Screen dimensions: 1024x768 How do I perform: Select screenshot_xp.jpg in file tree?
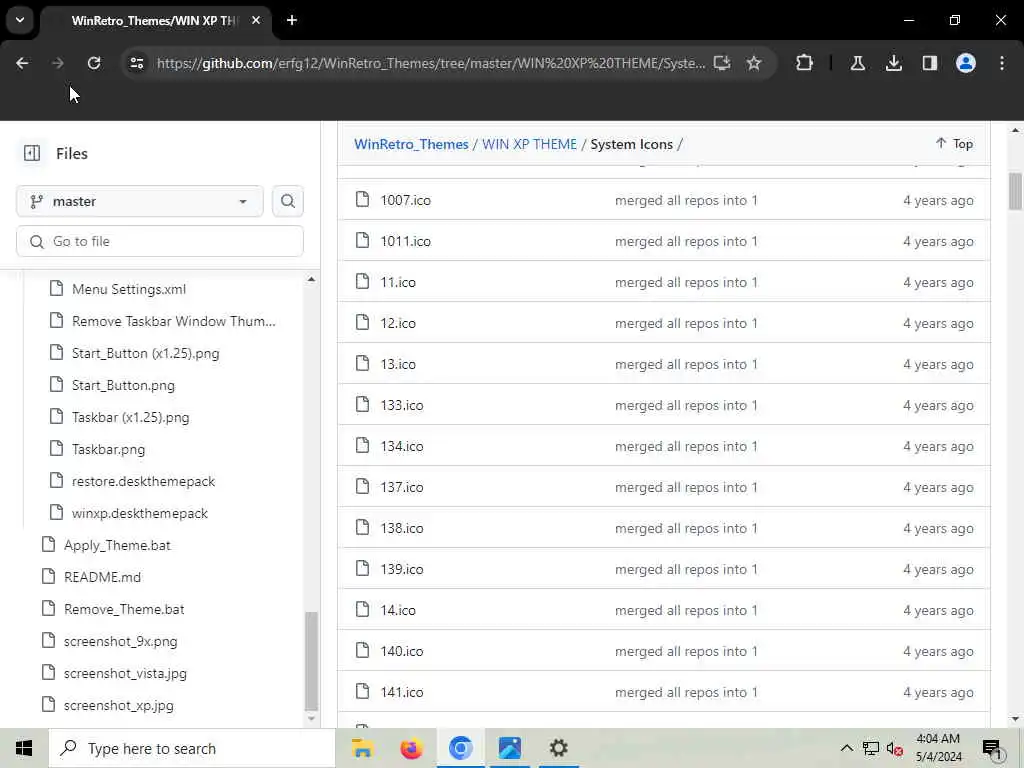[x=119, y=705]
